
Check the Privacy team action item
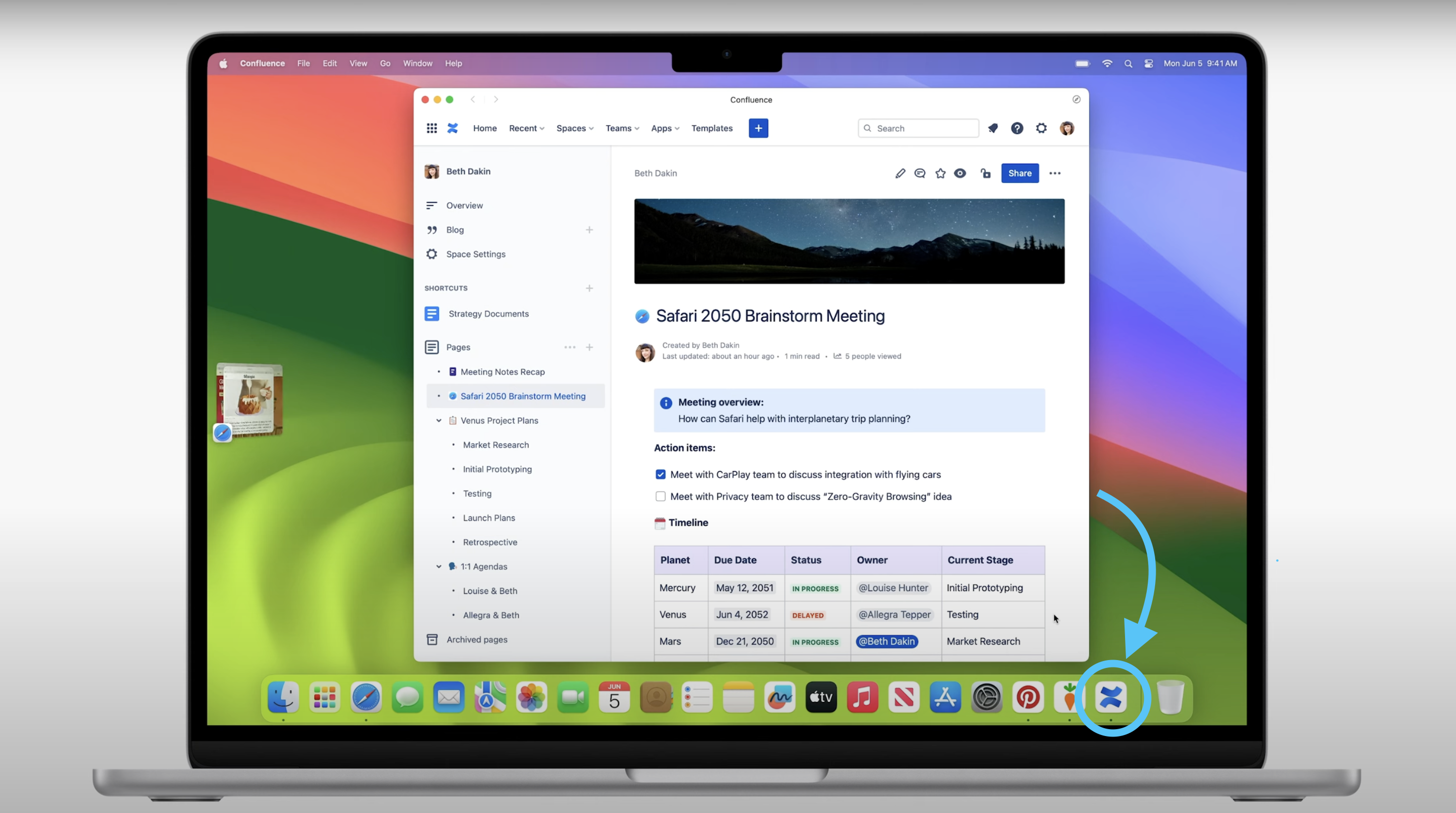(x=660, y=496)
